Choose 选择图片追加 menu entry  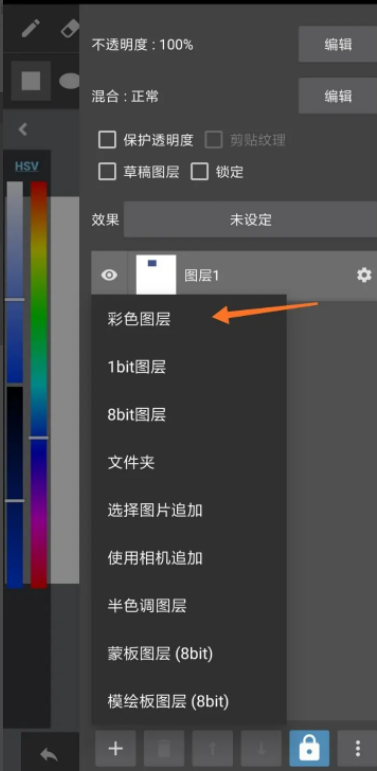189,510
